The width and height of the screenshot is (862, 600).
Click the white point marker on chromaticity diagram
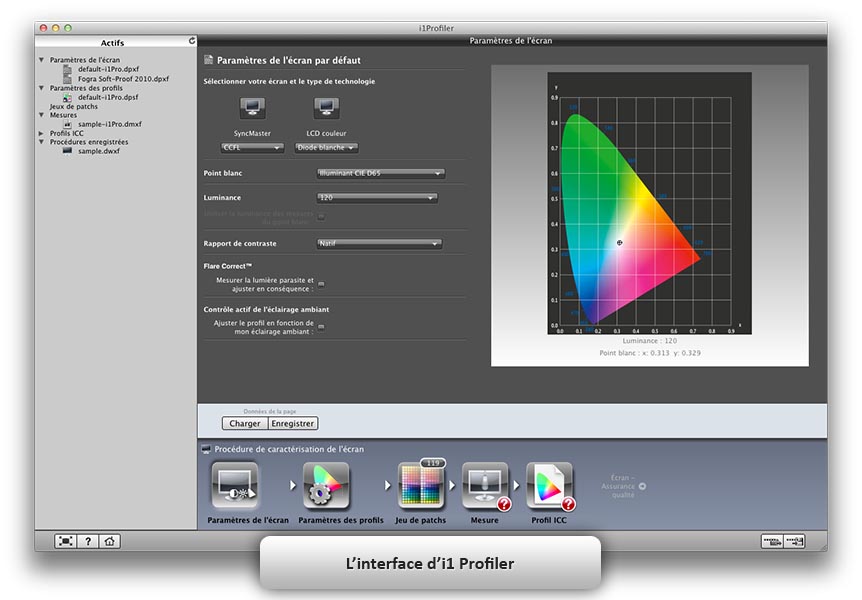(x=620, y=243)
